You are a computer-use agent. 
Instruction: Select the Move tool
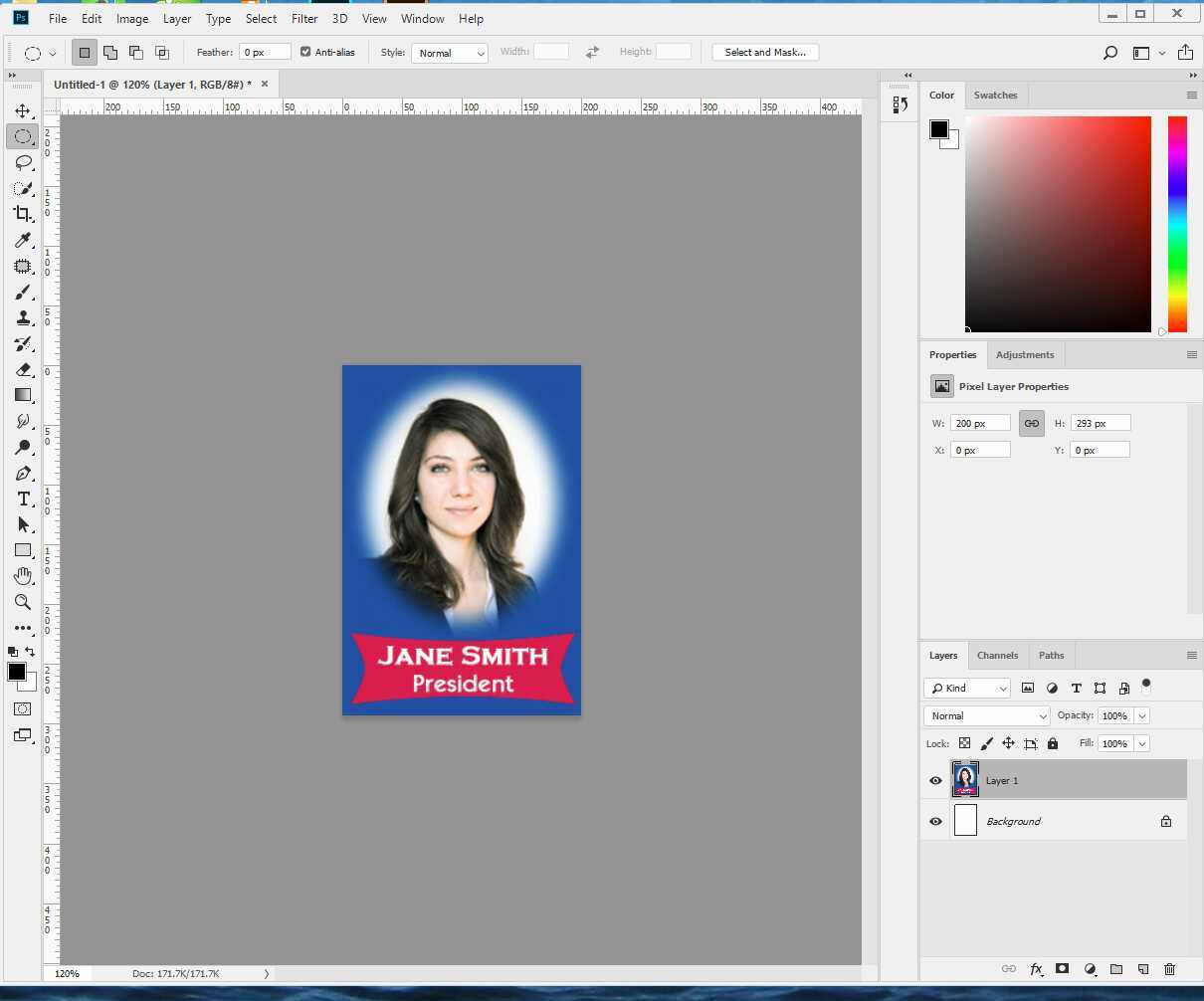pos(23,110)
